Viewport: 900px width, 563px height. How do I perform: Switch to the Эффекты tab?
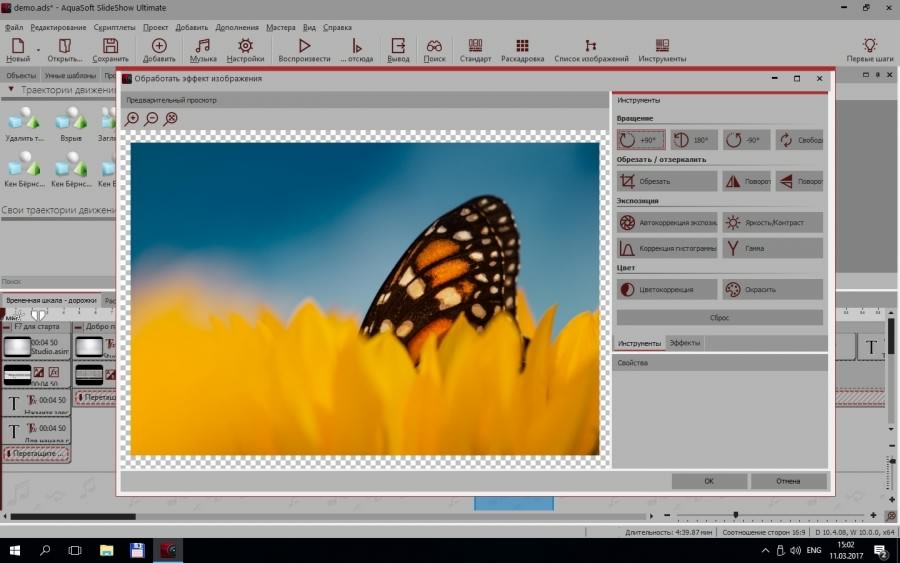click(685, 343)
